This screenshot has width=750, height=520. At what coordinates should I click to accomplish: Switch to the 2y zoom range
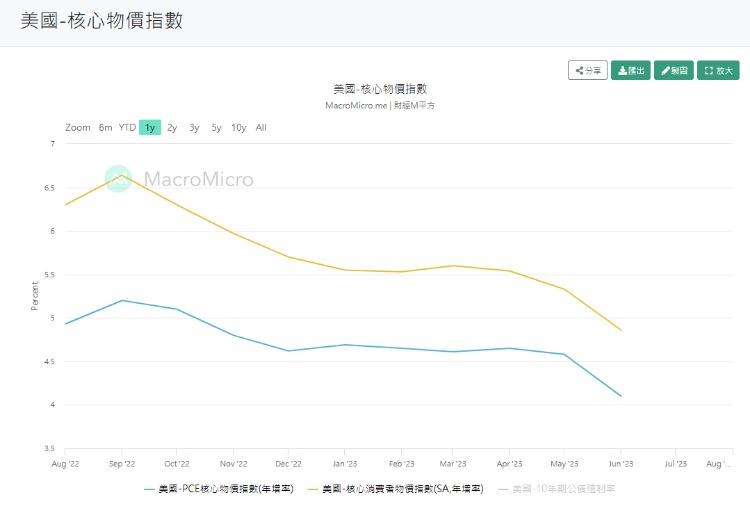(x=172, y=127)
